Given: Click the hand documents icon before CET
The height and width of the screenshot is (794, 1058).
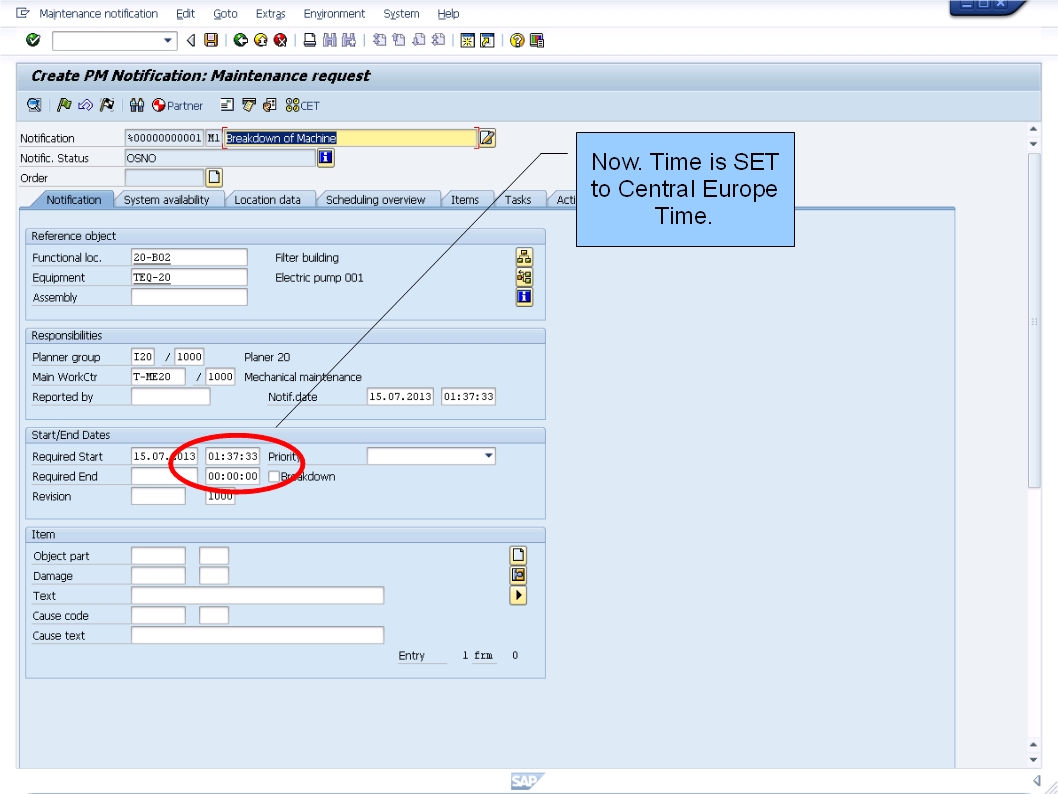Looking at the screenshot, I should (x=269, y=105).
